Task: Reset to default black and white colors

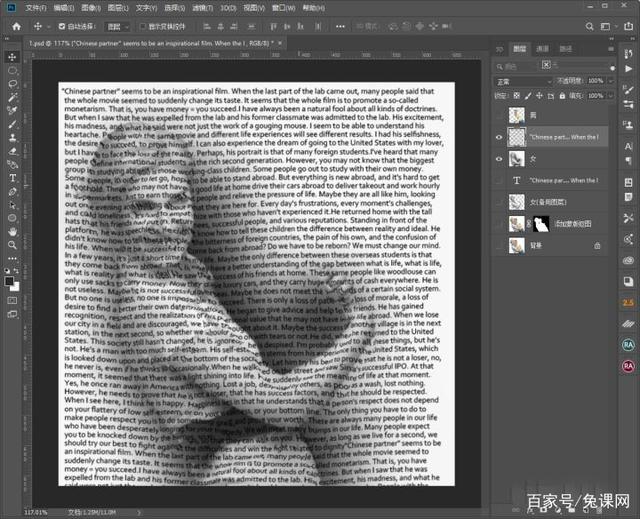Action: click(7, 271)
